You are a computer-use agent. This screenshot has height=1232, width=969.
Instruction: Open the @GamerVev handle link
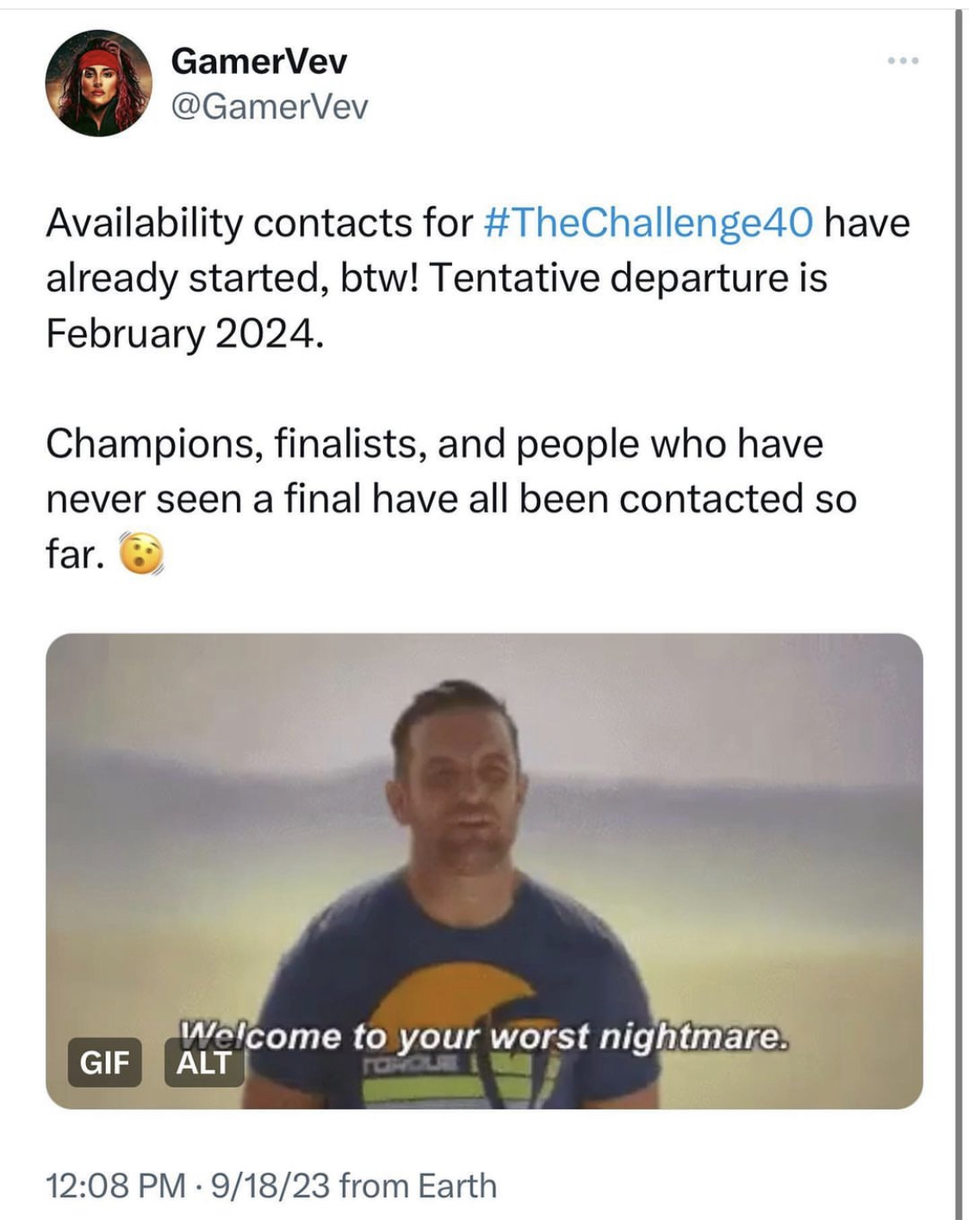(x=270, y=107)
